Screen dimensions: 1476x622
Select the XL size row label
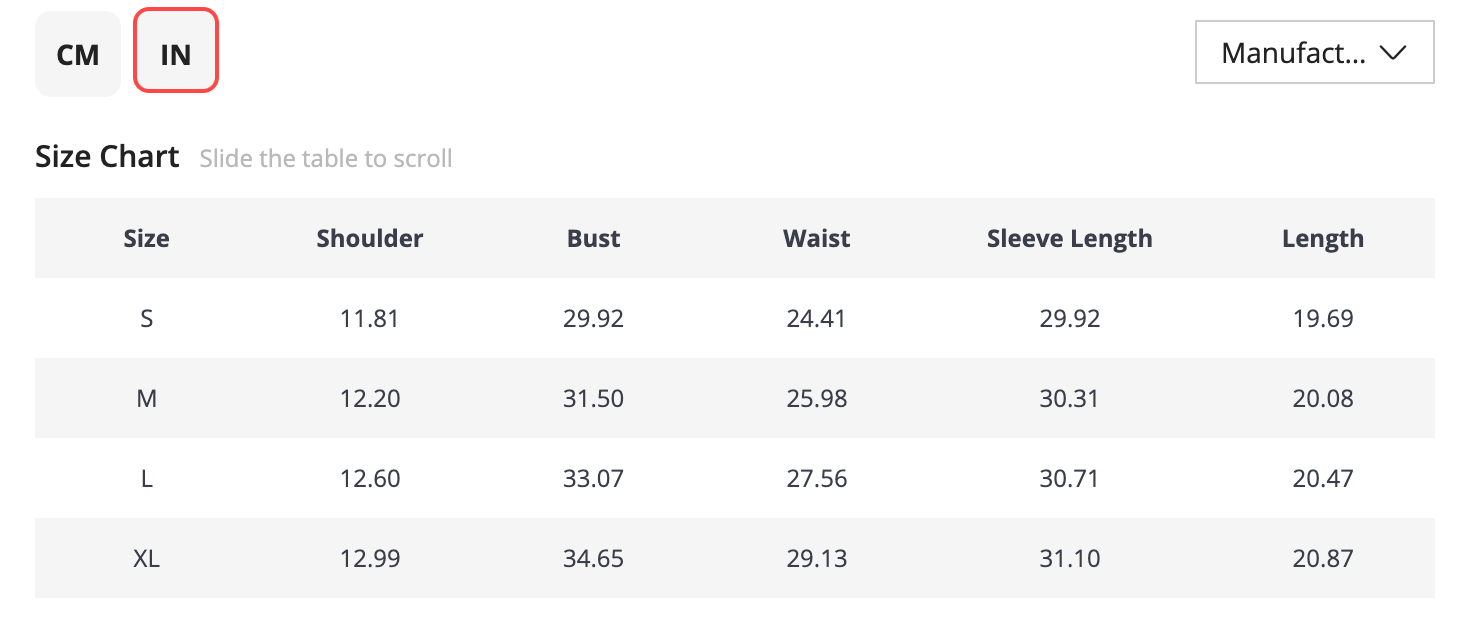coord(147,558)
